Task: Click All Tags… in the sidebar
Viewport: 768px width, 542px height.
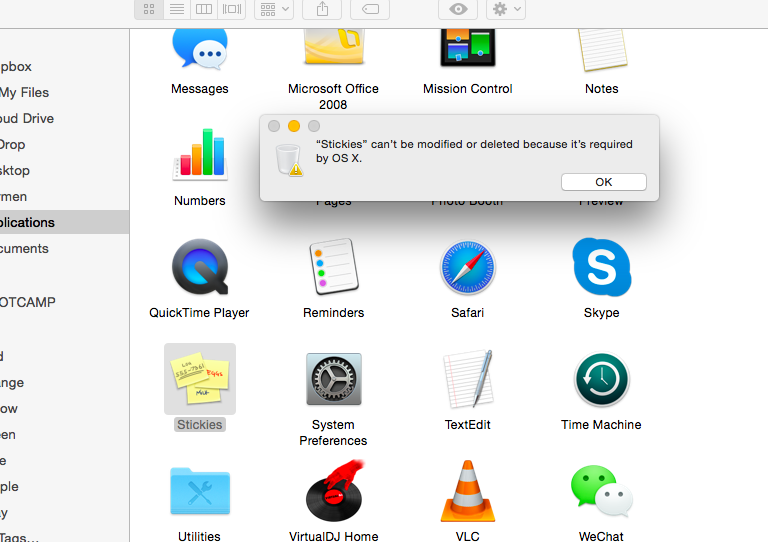Action: pyautogui.click(x=65, y=537)
